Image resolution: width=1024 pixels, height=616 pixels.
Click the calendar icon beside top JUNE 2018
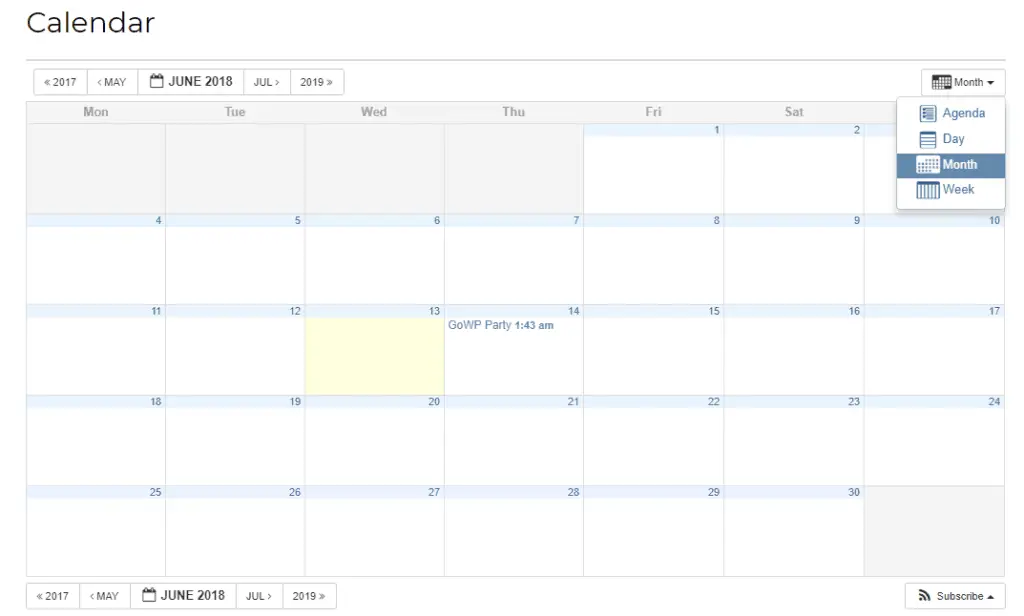tap(156, 81)
